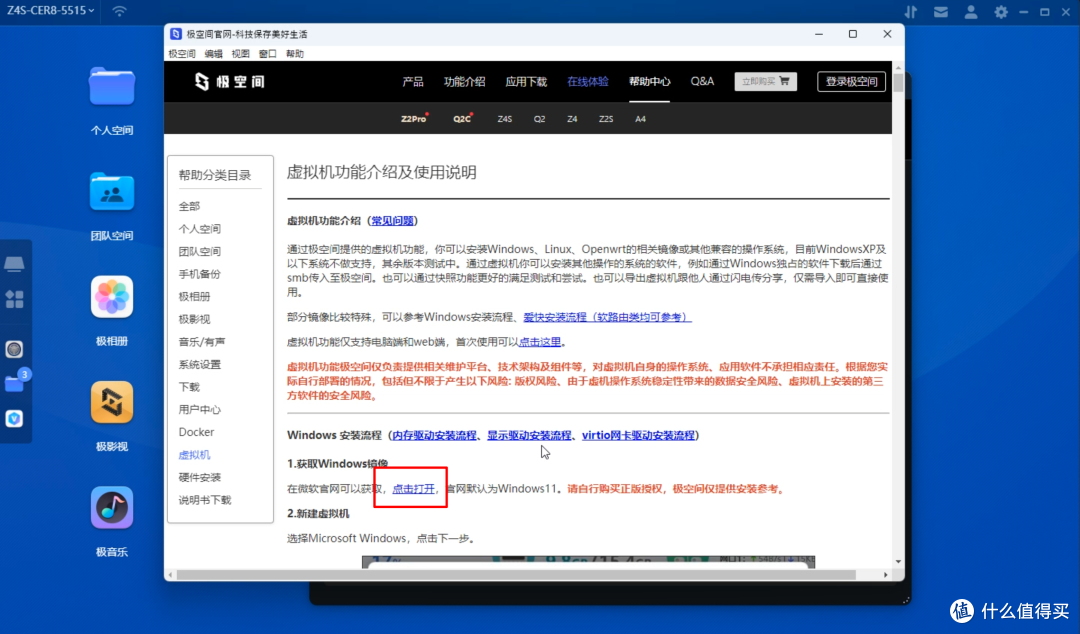1080x634 pixels.
Task: Select 帮助中心 navigation tab
Action: tap(649, 81)
